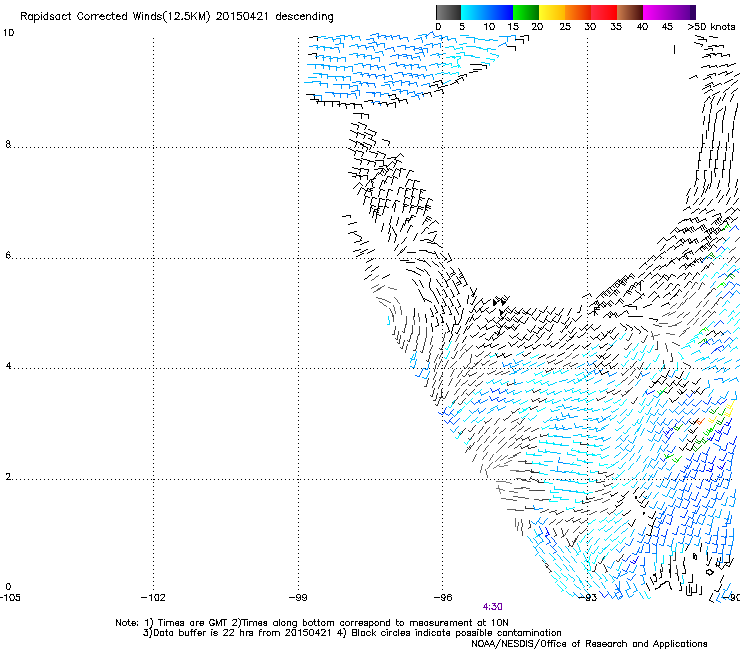Click the yellow 20-25 knots color swatch
This screenshot has width=740, height=650.
point(552,12)
